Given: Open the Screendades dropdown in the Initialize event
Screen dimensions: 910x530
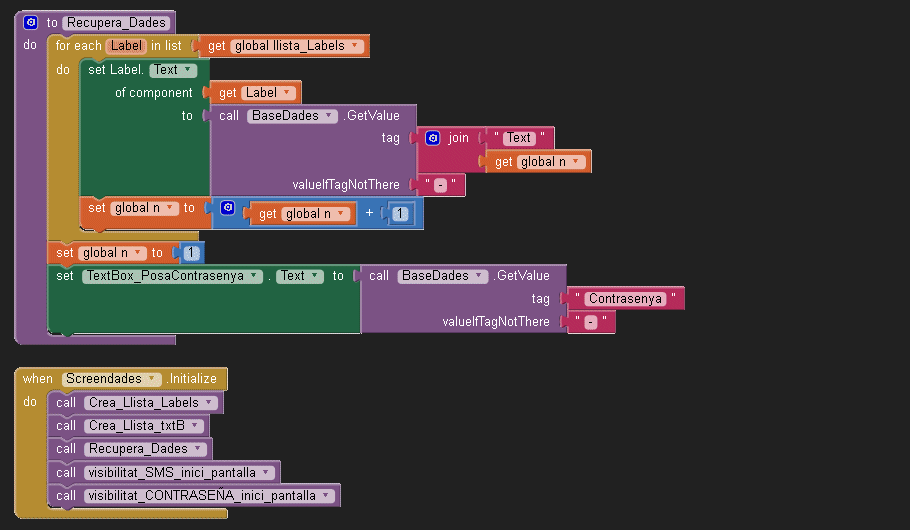Looking at the screenshot, I should pyautogui.click(x=152, y=379).
